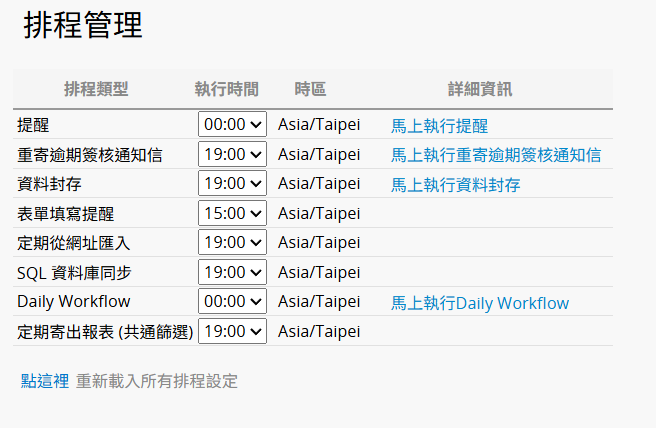Click Asia/Taipei timezone in 表單填寫提醒 row
The height and width of the screenshot is (428, 656).
tap(318, 213)
